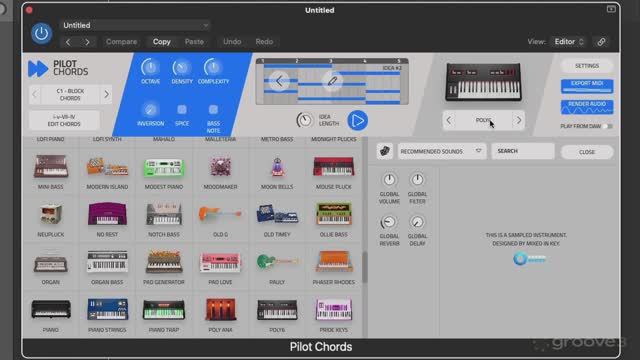Click the pencil edit icon in piano roll
The image size is (640, 360).
tap(332, 81)
